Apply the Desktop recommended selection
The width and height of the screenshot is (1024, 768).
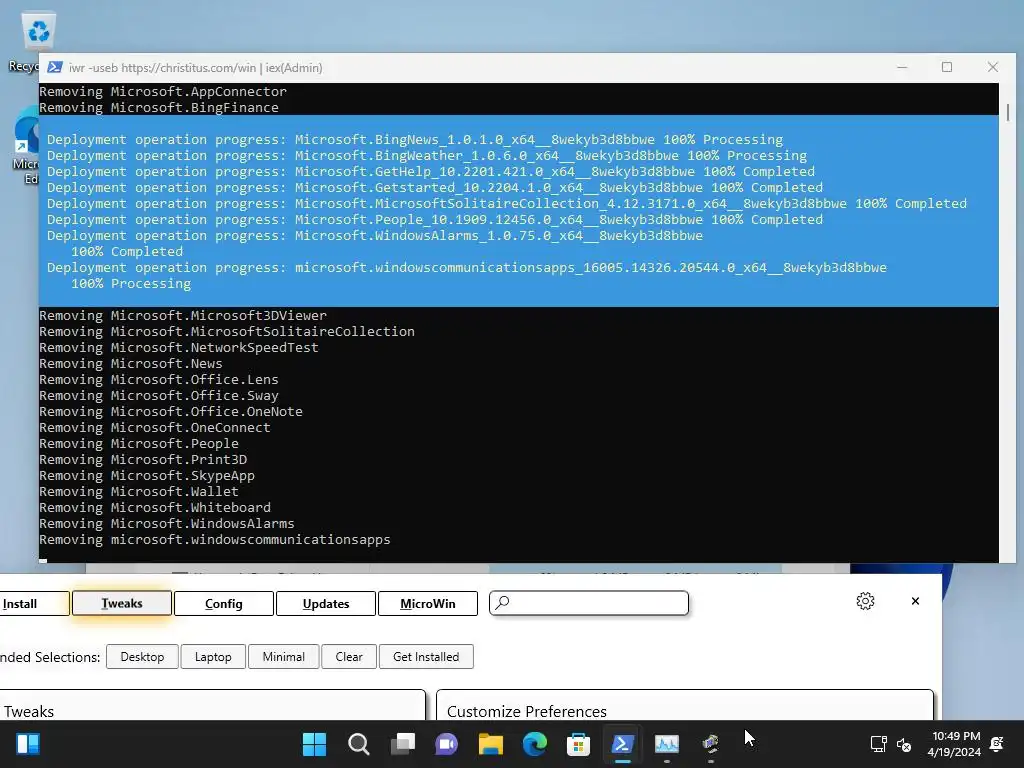click(142, 656)
